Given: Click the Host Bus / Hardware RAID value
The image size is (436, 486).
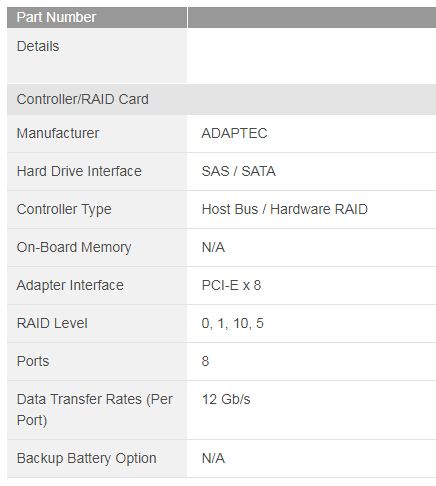Looking at the screenshot, I should point(285,209).
